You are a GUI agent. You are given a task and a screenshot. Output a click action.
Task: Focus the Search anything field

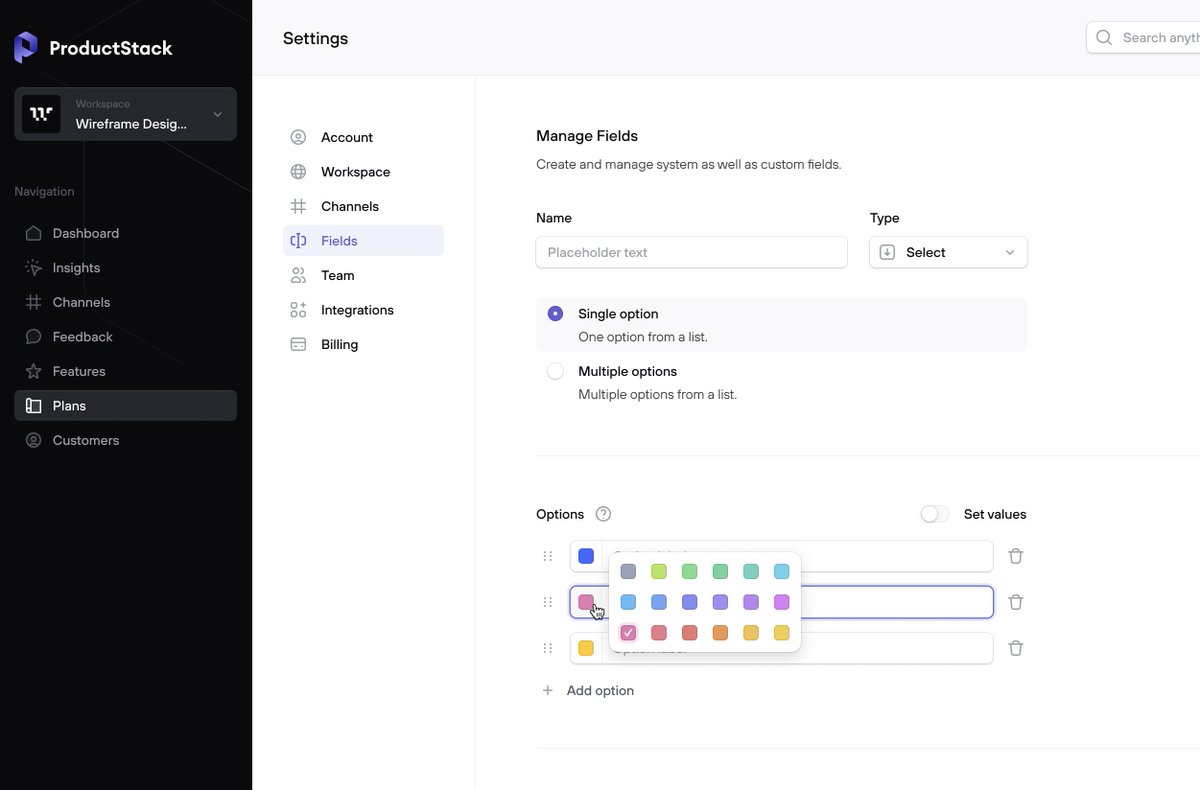[x=1143, y=38]
